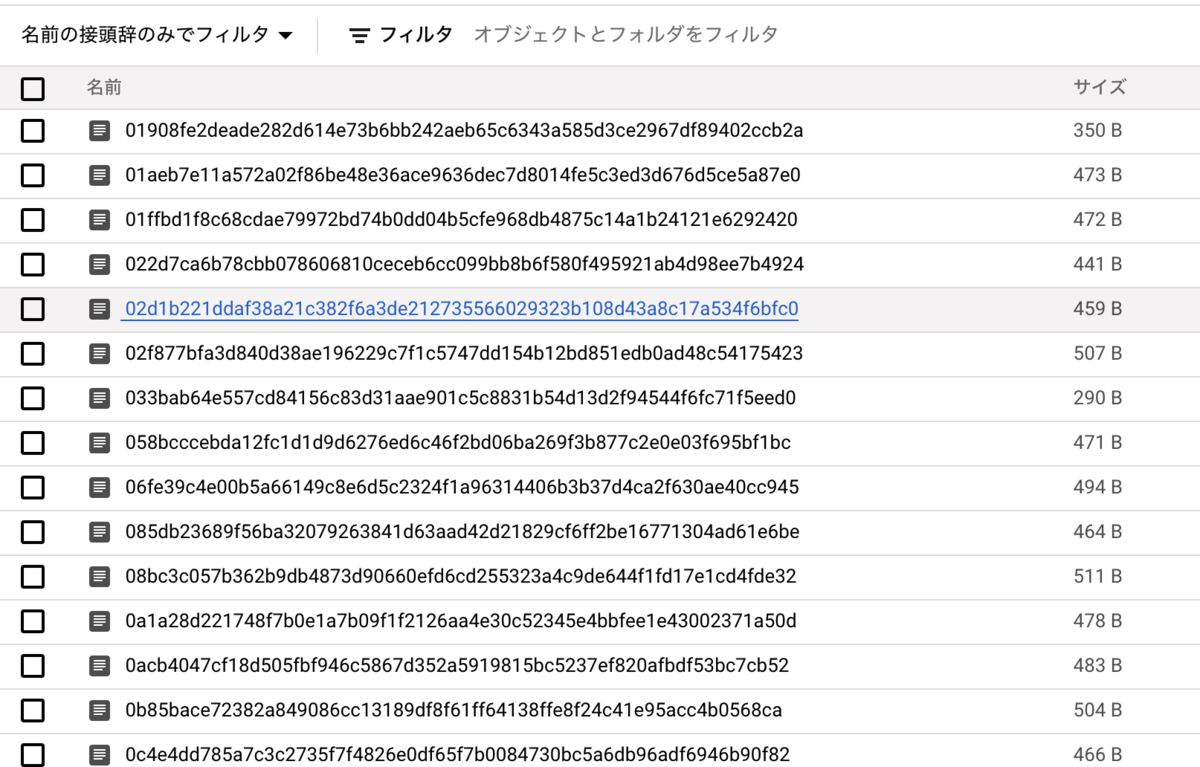
Task: Check the box for object 0a1a28d221748
Action: (x=33, y=621)
